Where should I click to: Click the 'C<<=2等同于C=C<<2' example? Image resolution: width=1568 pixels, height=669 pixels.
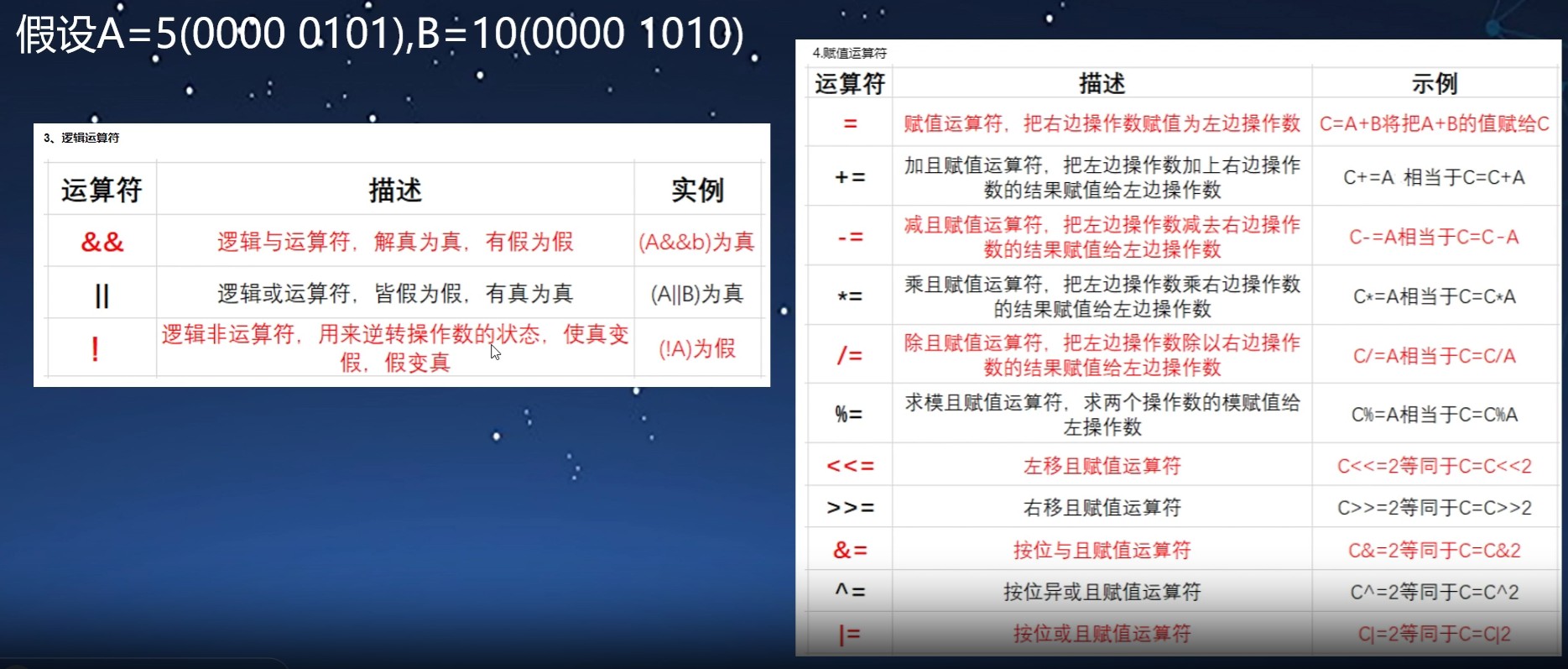click(x=1435, y=466)
